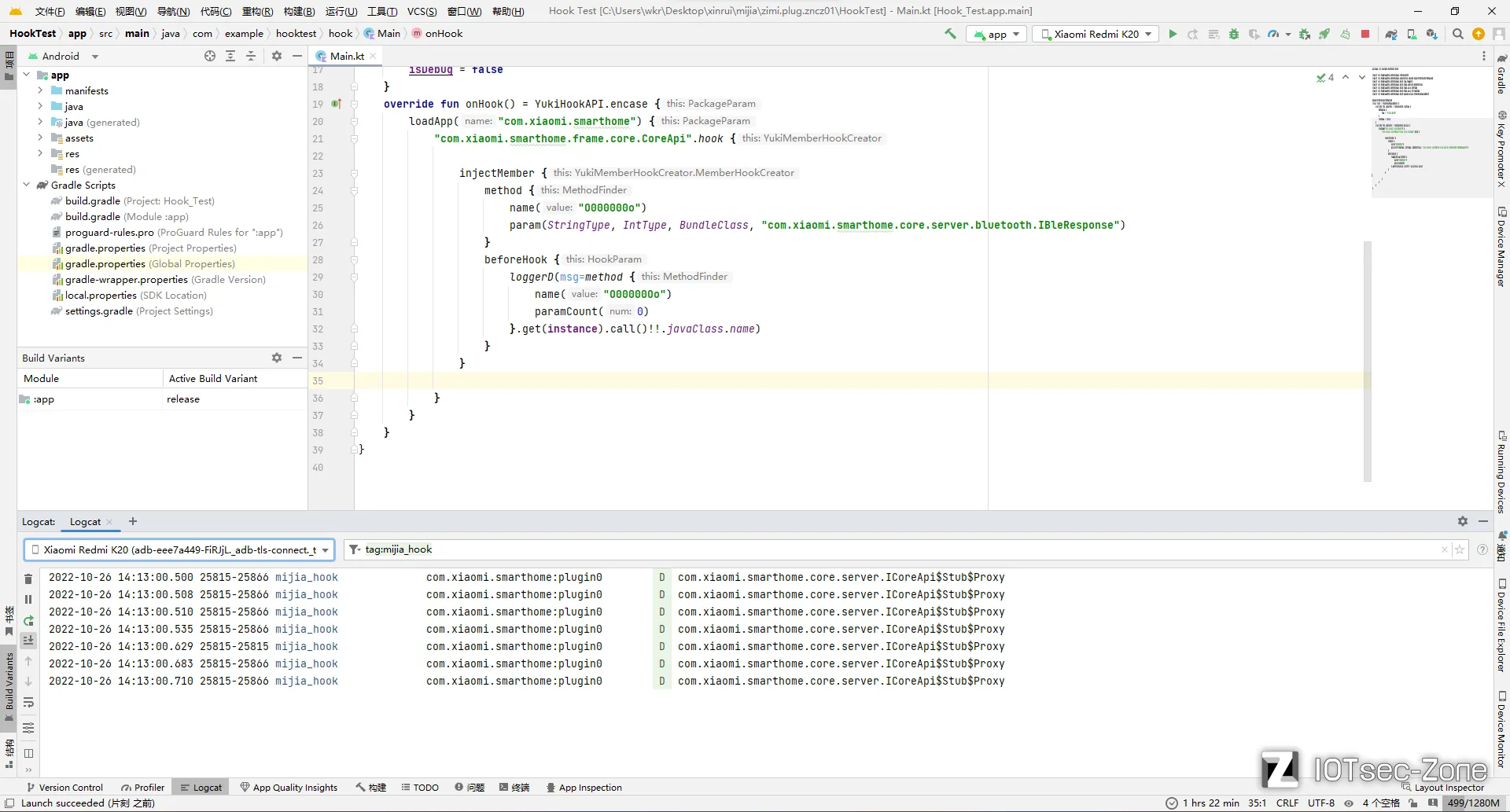This screenshot has width=1510, height=812.
Task: Click the CRLF line separator indicator
Action: [x=1287, y=803]
